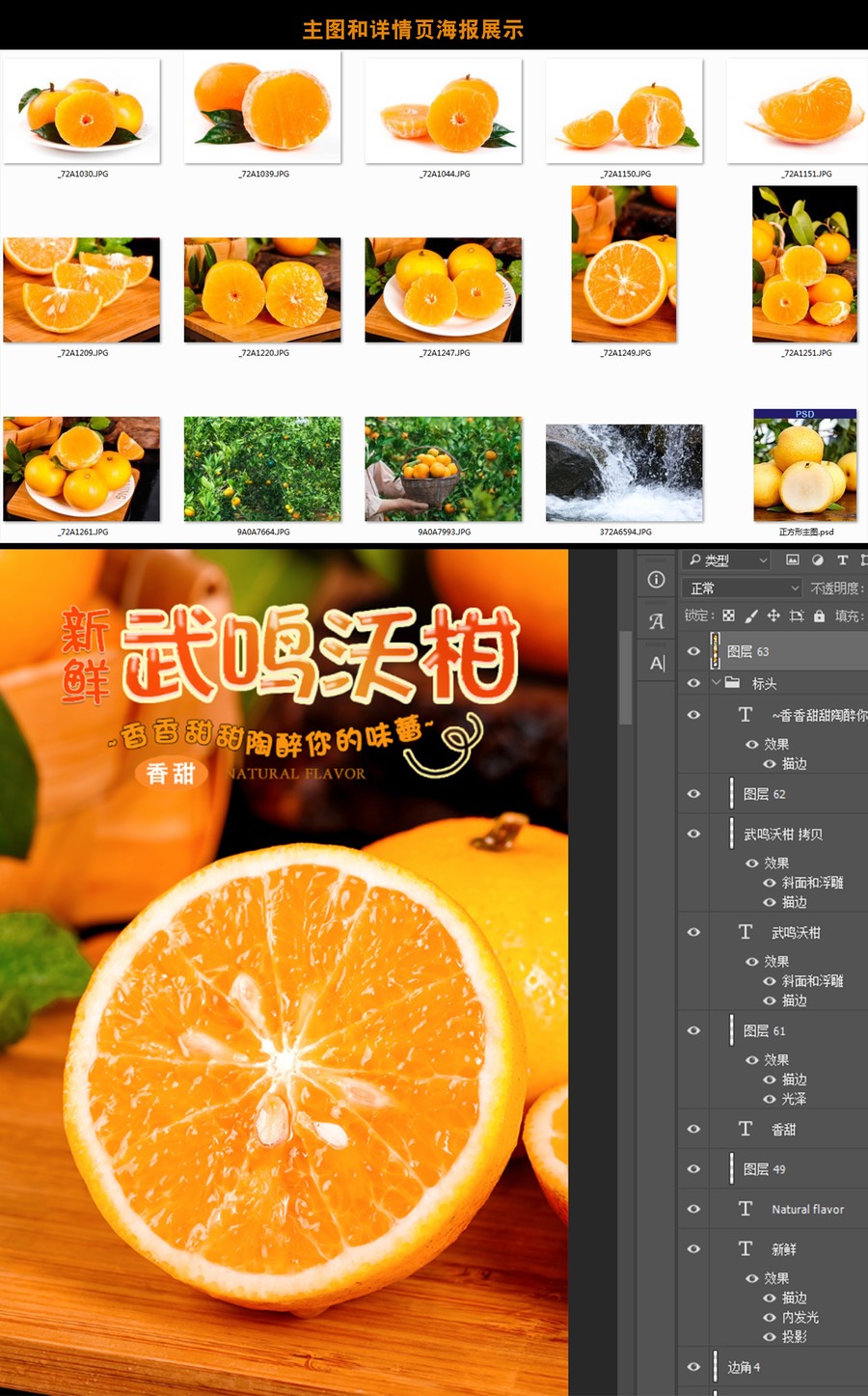Toggle 内发光 effect visibility on 新鲜
868x1396 pixels.
pos(770,1317)
